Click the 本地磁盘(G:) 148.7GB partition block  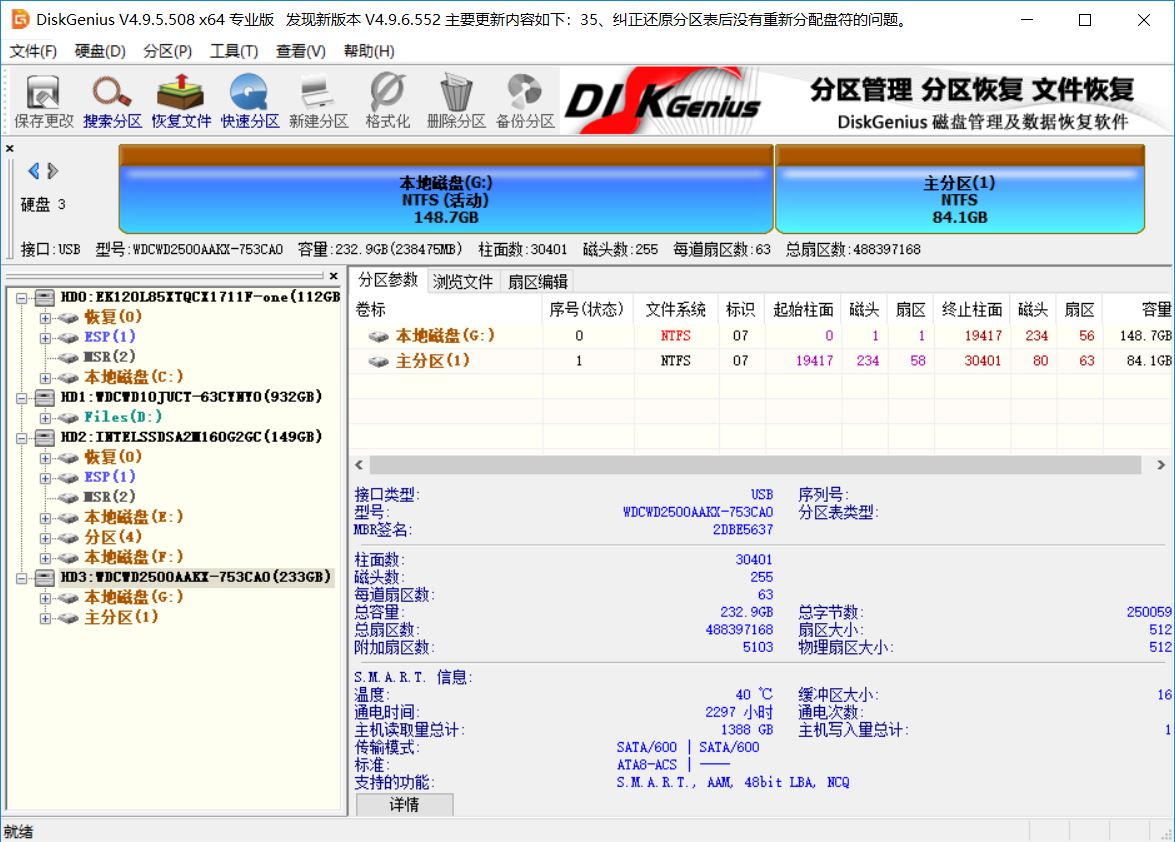446,190
